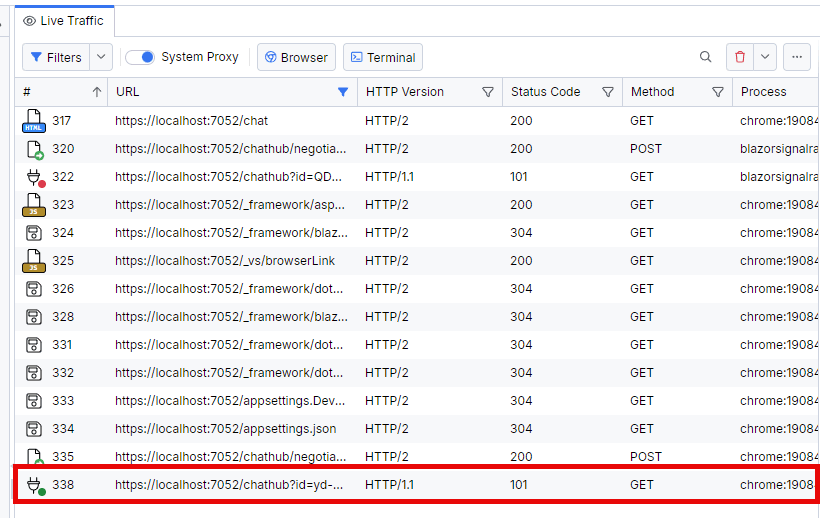Click the cached icon of row 332
The image size is (820, 518).
(33, 373)
